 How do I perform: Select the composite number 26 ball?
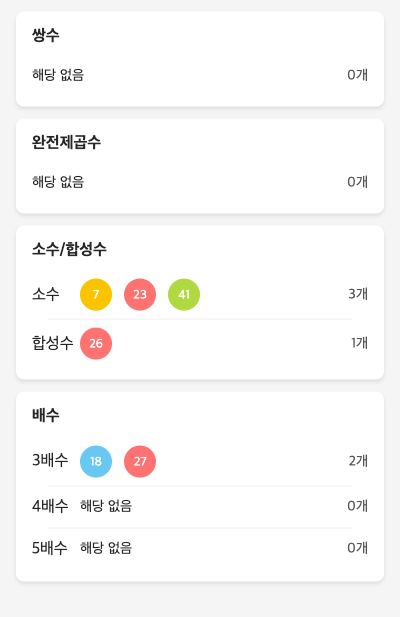pyautogui.click(x=96, y=344)
